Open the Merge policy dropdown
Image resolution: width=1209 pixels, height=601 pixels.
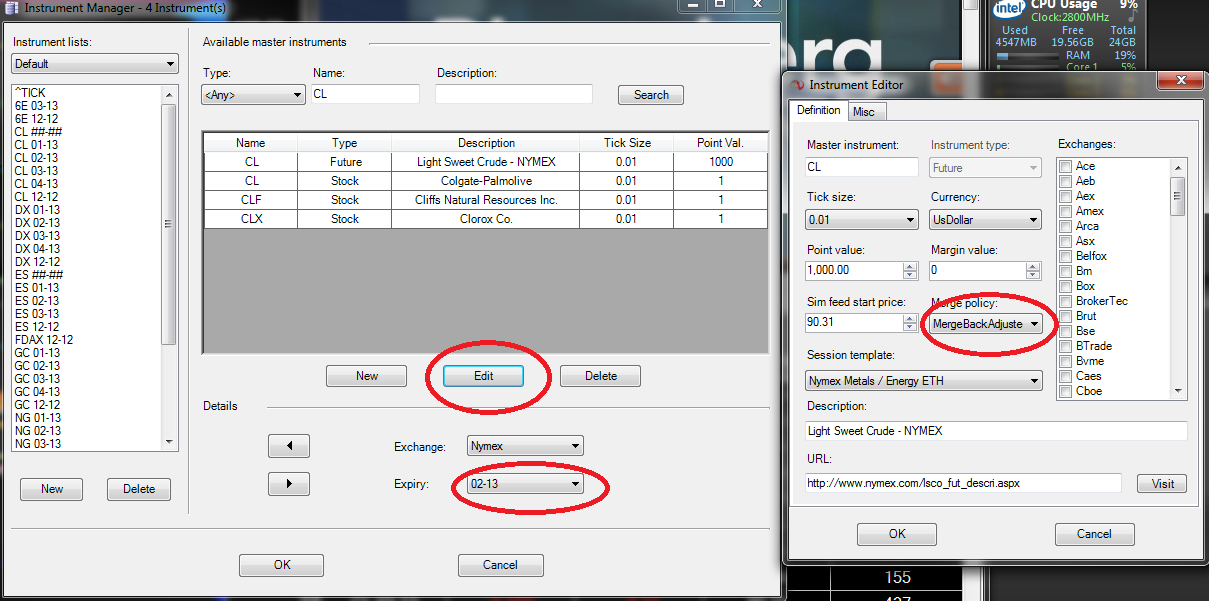click(986, 324)
